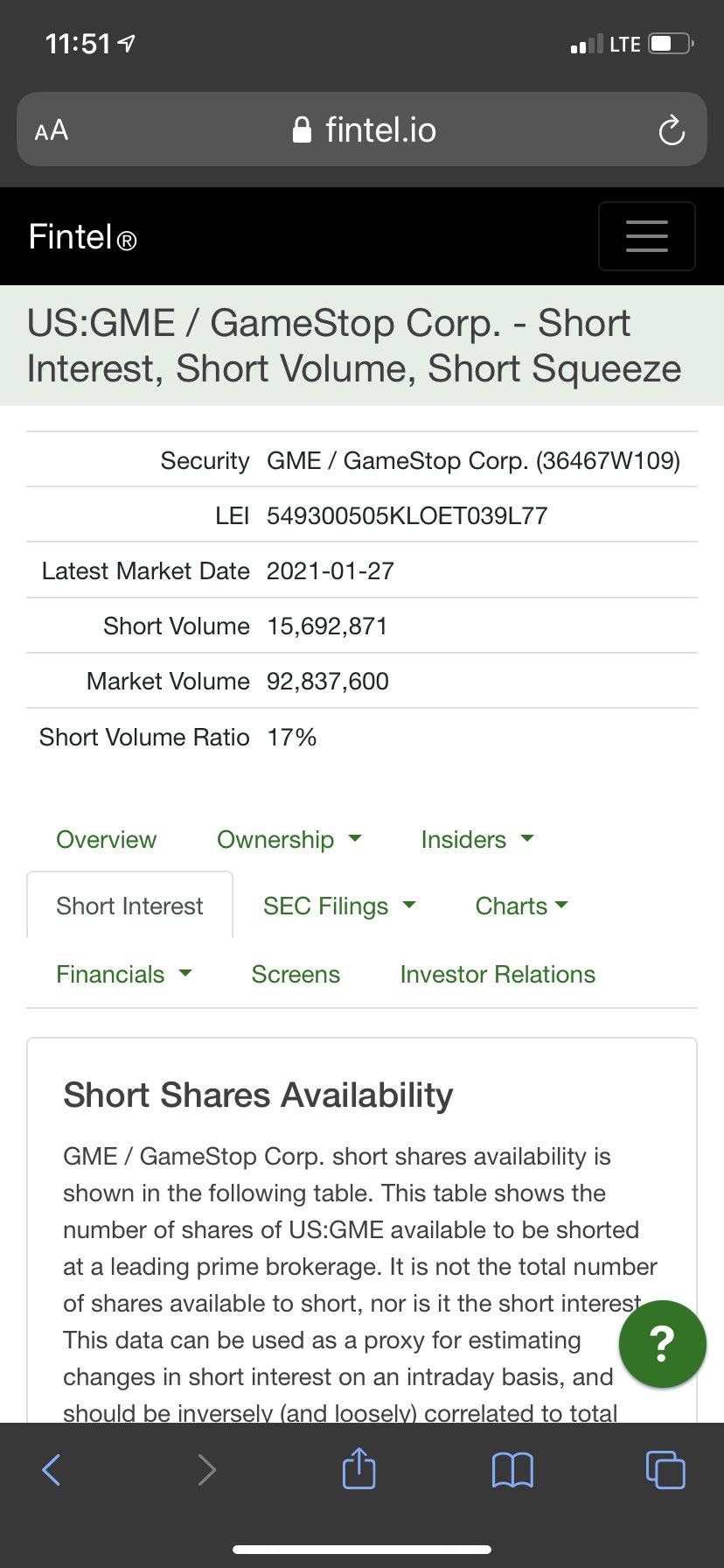Tap the fintel.io address bar

(x=362, y=129)
